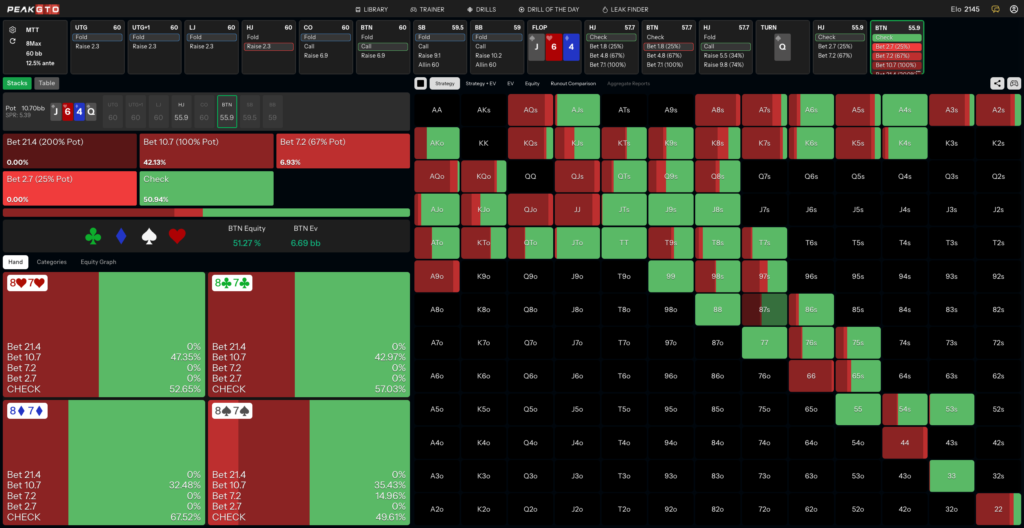Viewport: 1024px width, 528px height.
Task: Click the game controller icon above the matrix
Action: click(x=1014, y=83)
